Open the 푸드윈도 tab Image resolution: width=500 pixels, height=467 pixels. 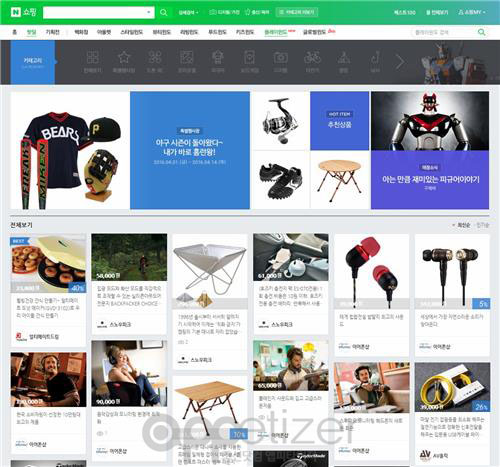(217, 32)
